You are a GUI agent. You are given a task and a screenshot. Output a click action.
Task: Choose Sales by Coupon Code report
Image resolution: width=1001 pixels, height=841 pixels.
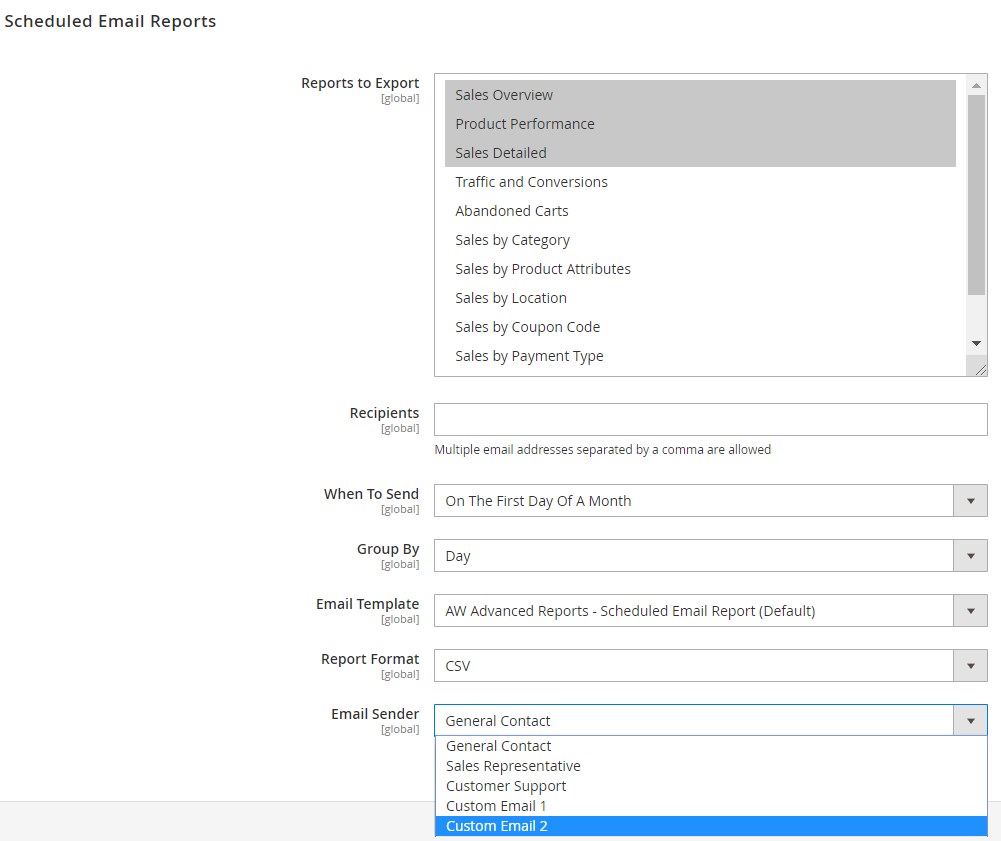point(527,327)
